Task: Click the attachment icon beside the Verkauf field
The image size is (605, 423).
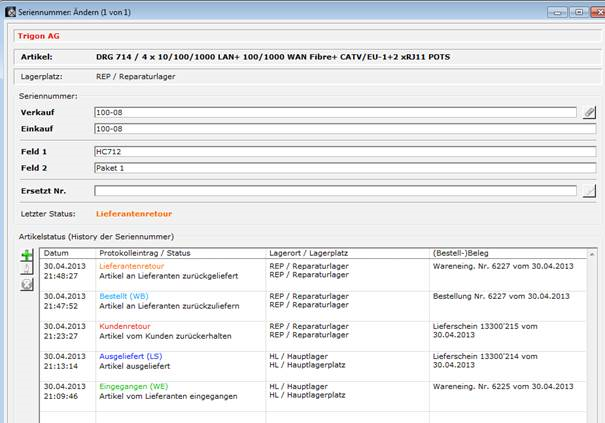Action: [589, 113]
